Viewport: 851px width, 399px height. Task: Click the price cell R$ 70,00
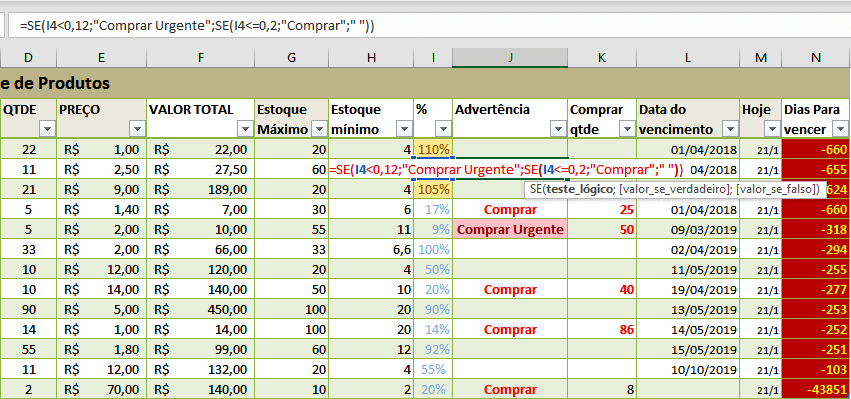[x=101, y=390]
